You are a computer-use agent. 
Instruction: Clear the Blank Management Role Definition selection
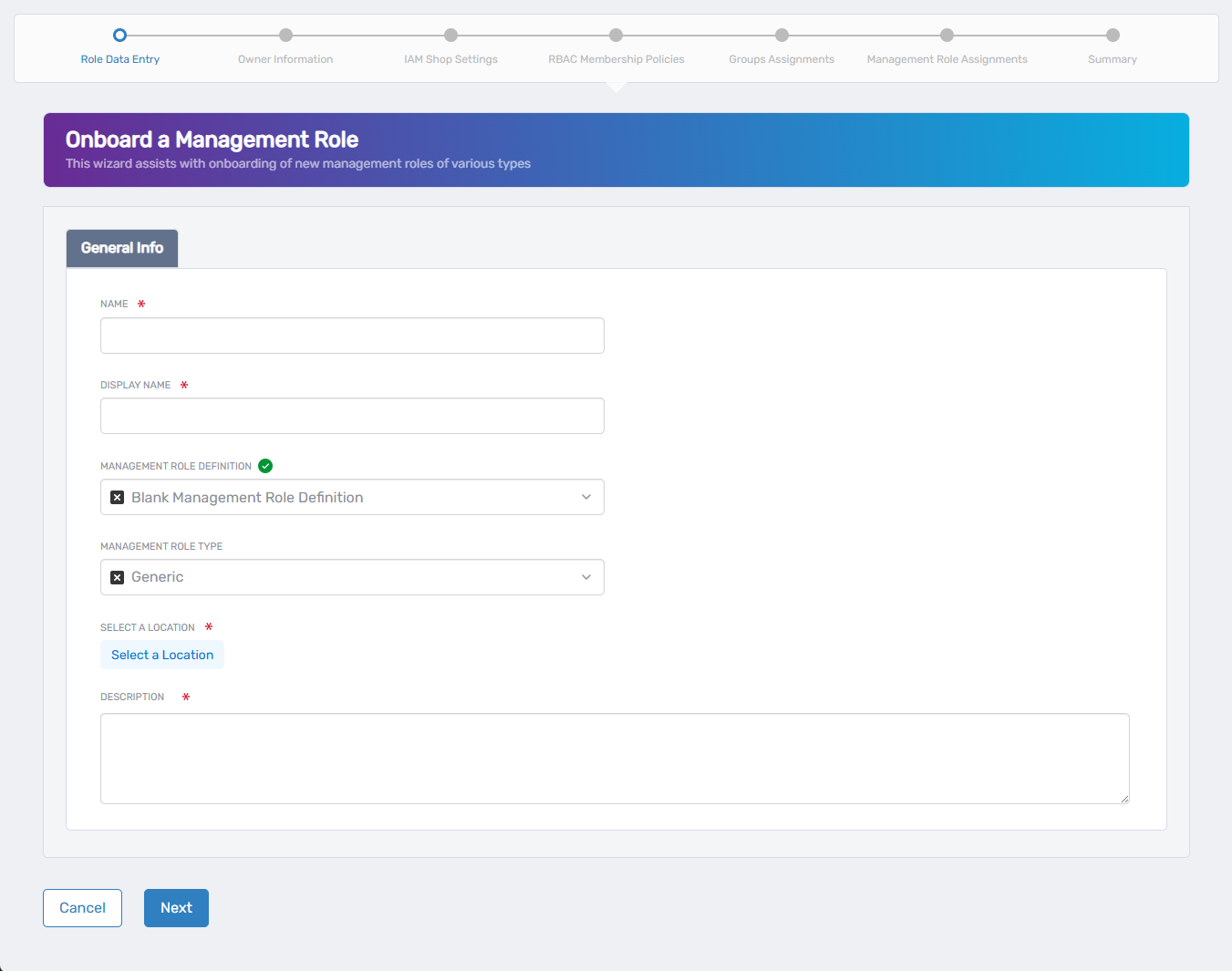pyautogui.click(x=117, y=497)
